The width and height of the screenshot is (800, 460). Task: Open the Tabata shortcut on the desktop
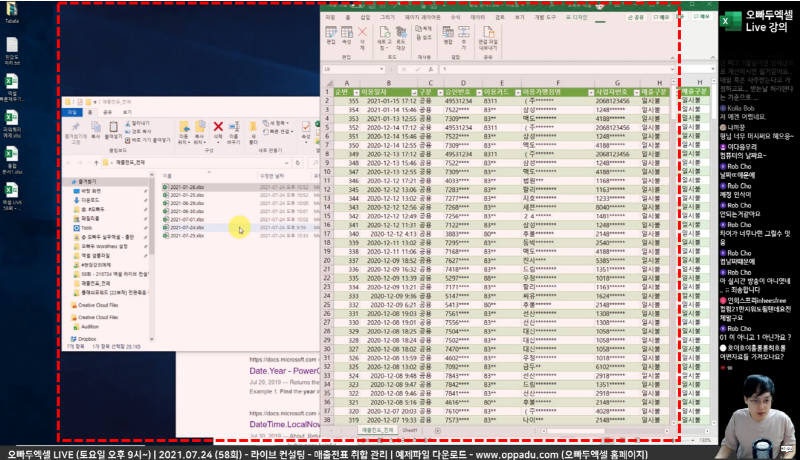(x=12, y=11)
